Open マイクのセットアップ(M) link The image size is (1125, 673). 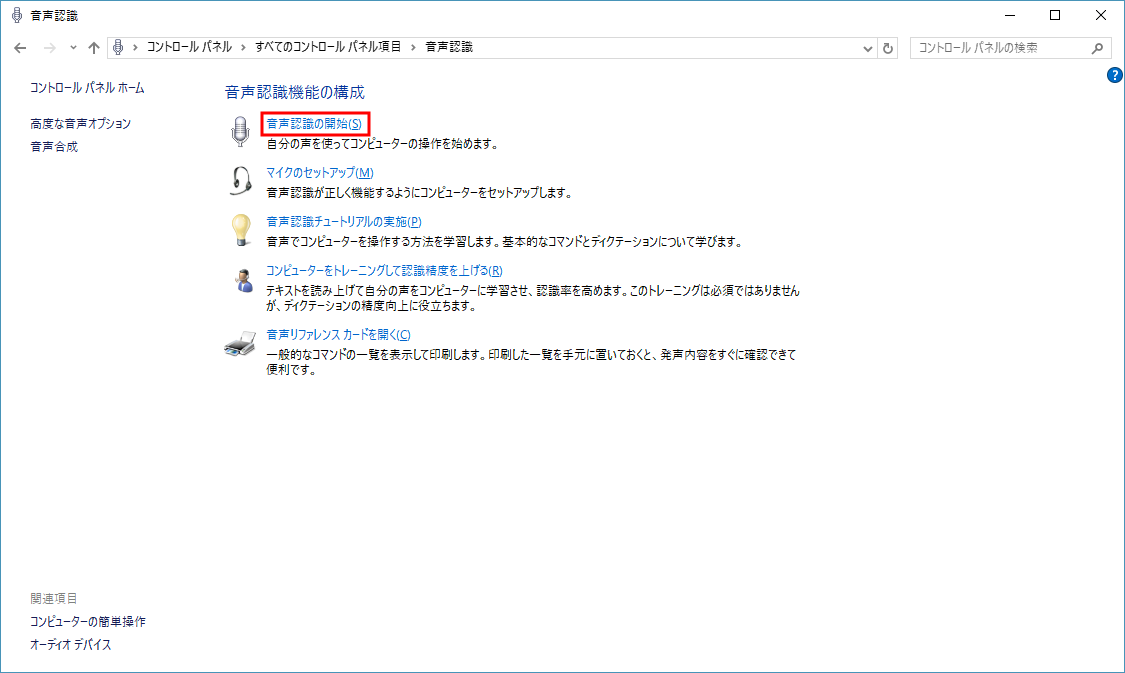[320, 173]
